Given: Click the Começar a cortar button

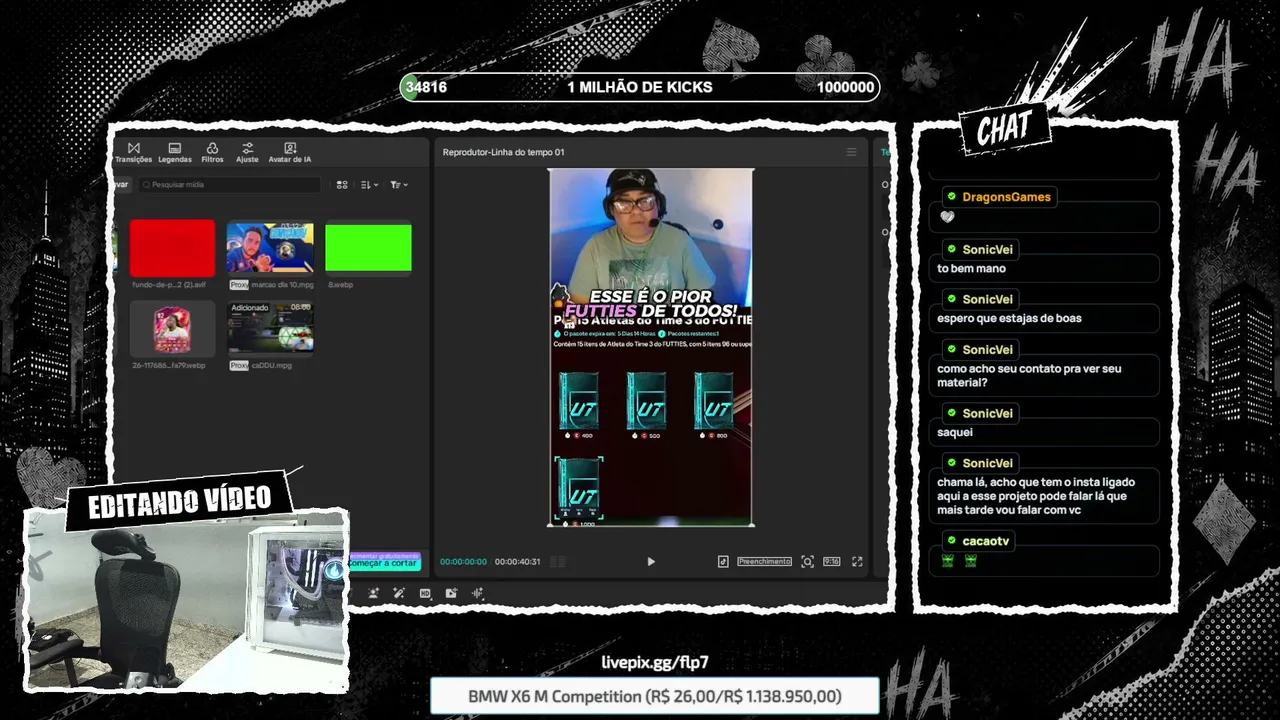Looking at the screenshot, I should 384,563.
